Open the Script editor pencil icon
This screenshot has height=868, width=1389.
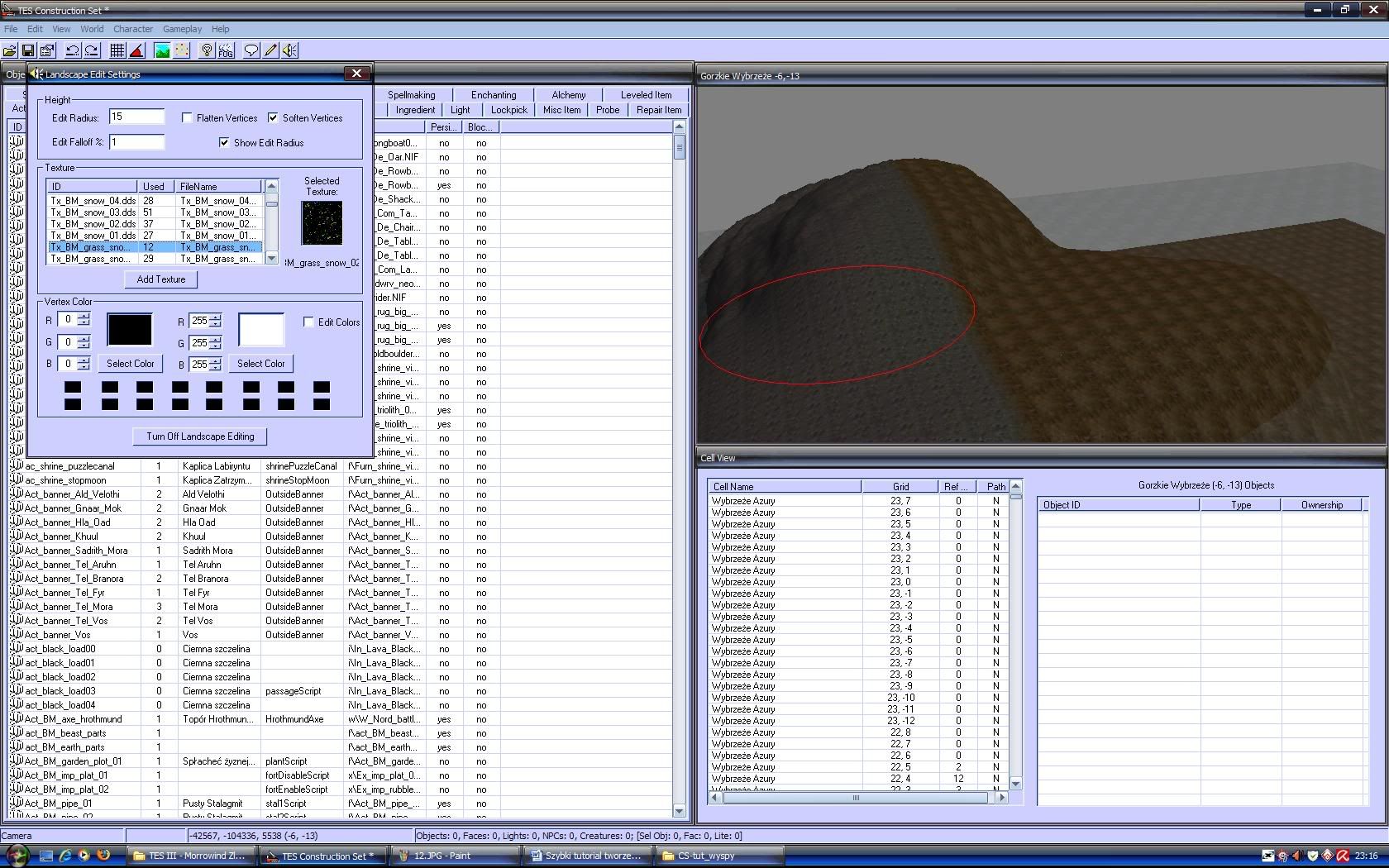click(270, 50)
